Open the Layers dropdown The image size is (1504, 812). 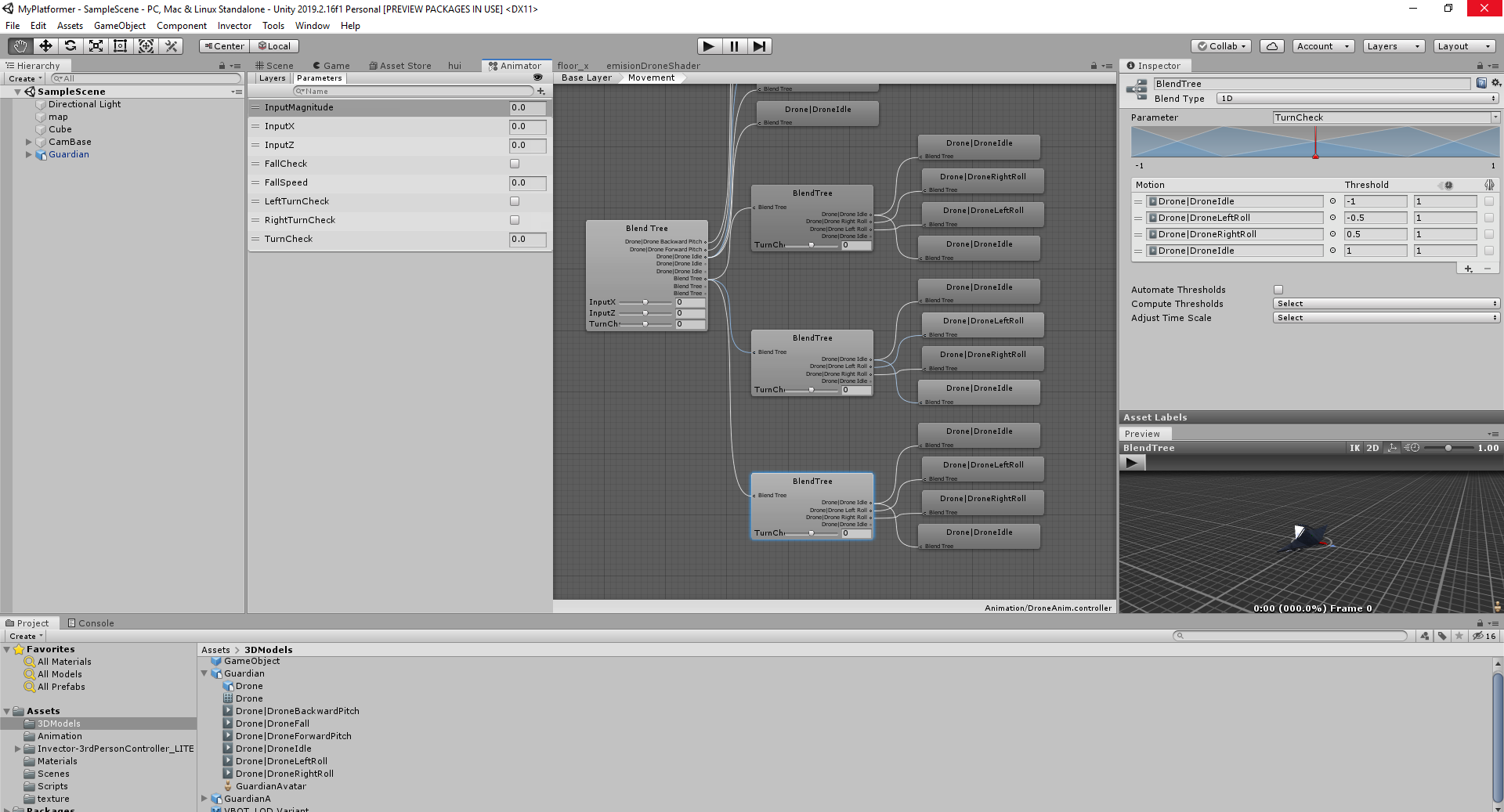[x=1394, y=46]
